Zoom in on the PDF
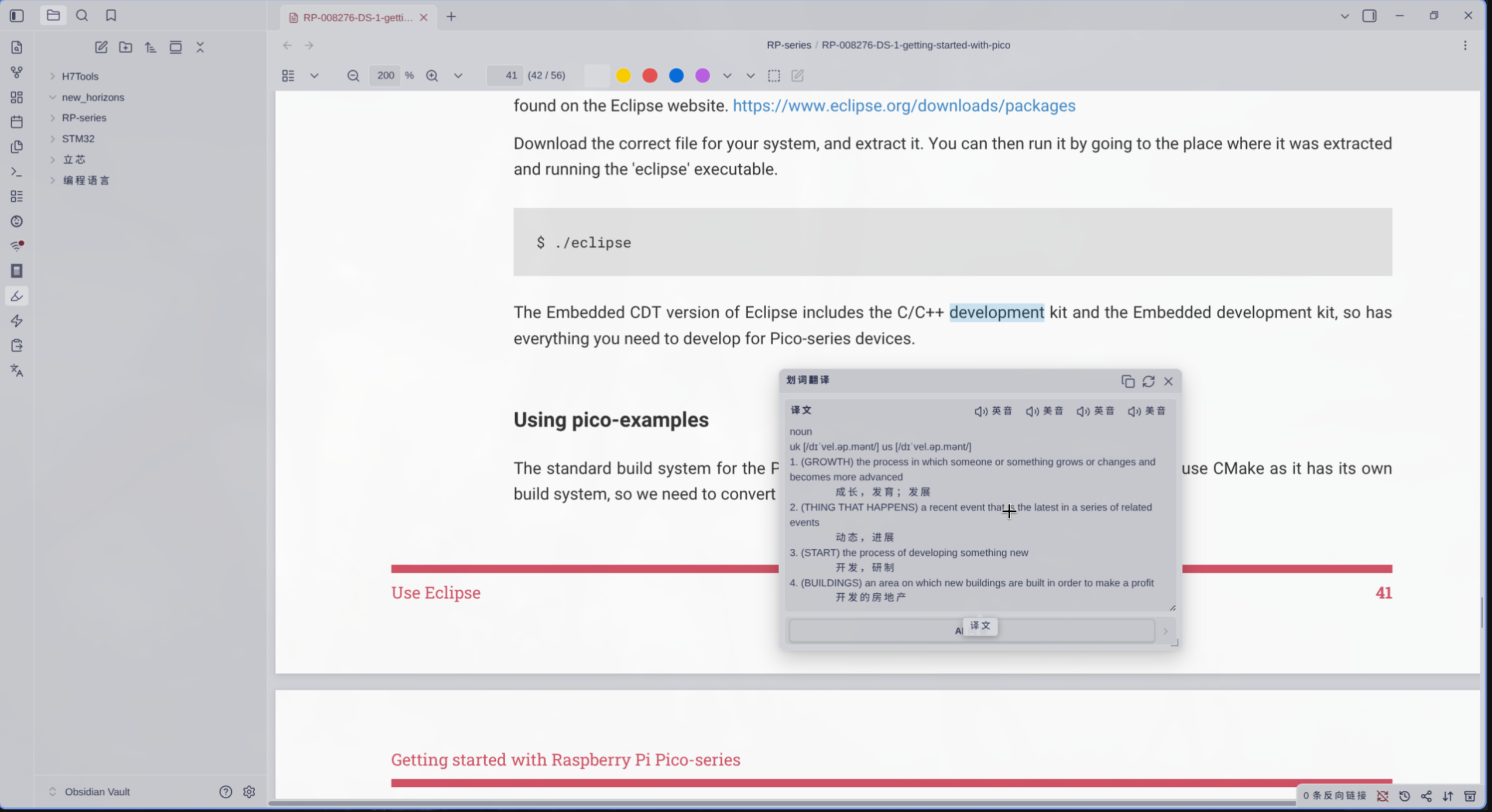This screenshot has height=812, width=1492. (432, 75)
